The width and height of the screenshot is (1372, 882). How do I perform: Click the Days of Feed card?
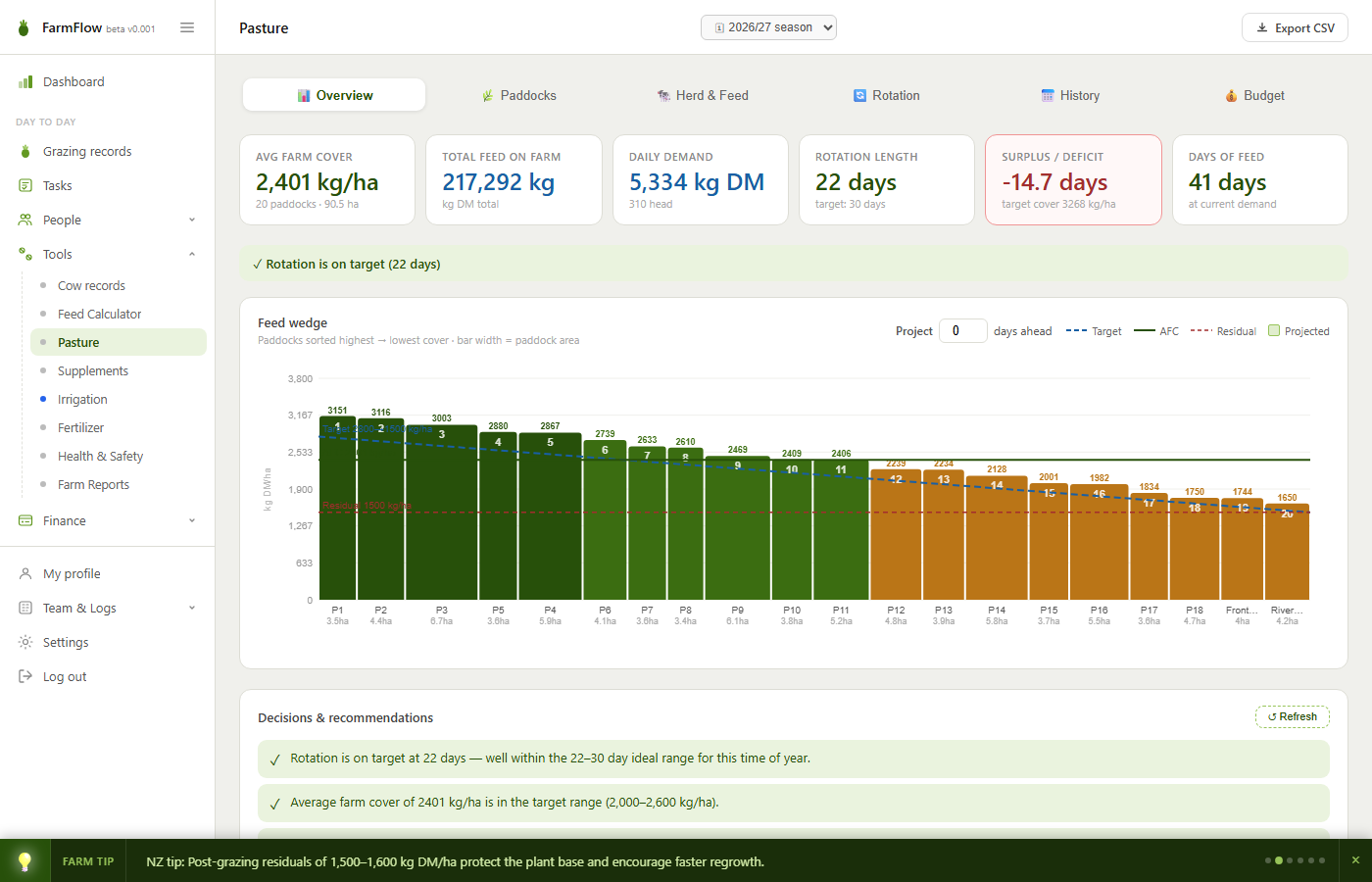[x=1260, y=180]
